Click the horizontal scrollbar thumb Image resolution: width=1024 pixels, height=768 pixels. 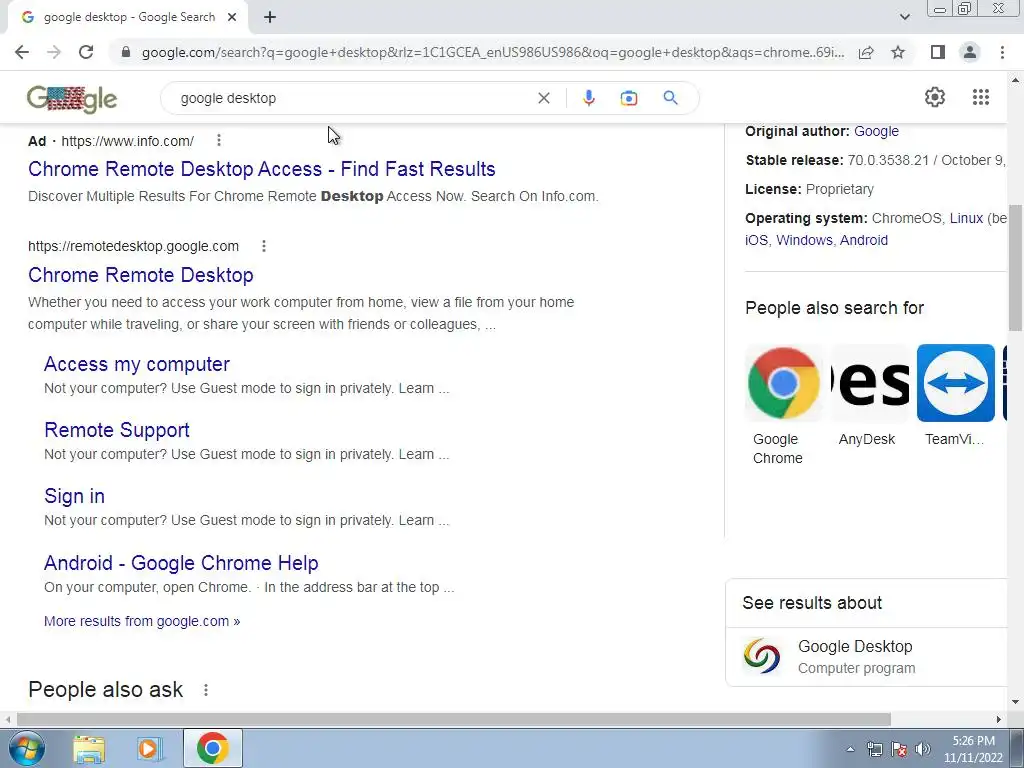pyautogui.click(x=454, y=720)
